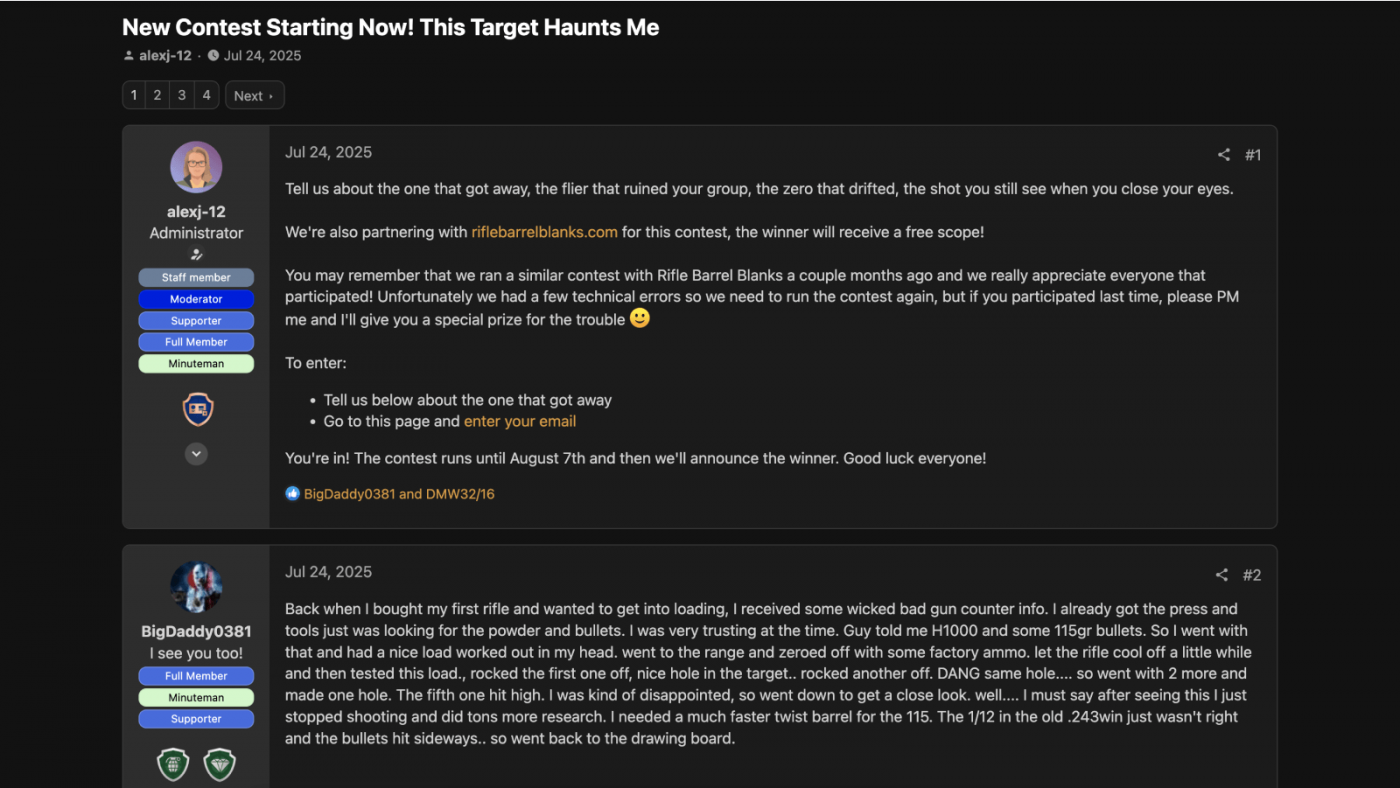Follow the enter your email link
Viewport: 1400px width, 788px height.
520,421
